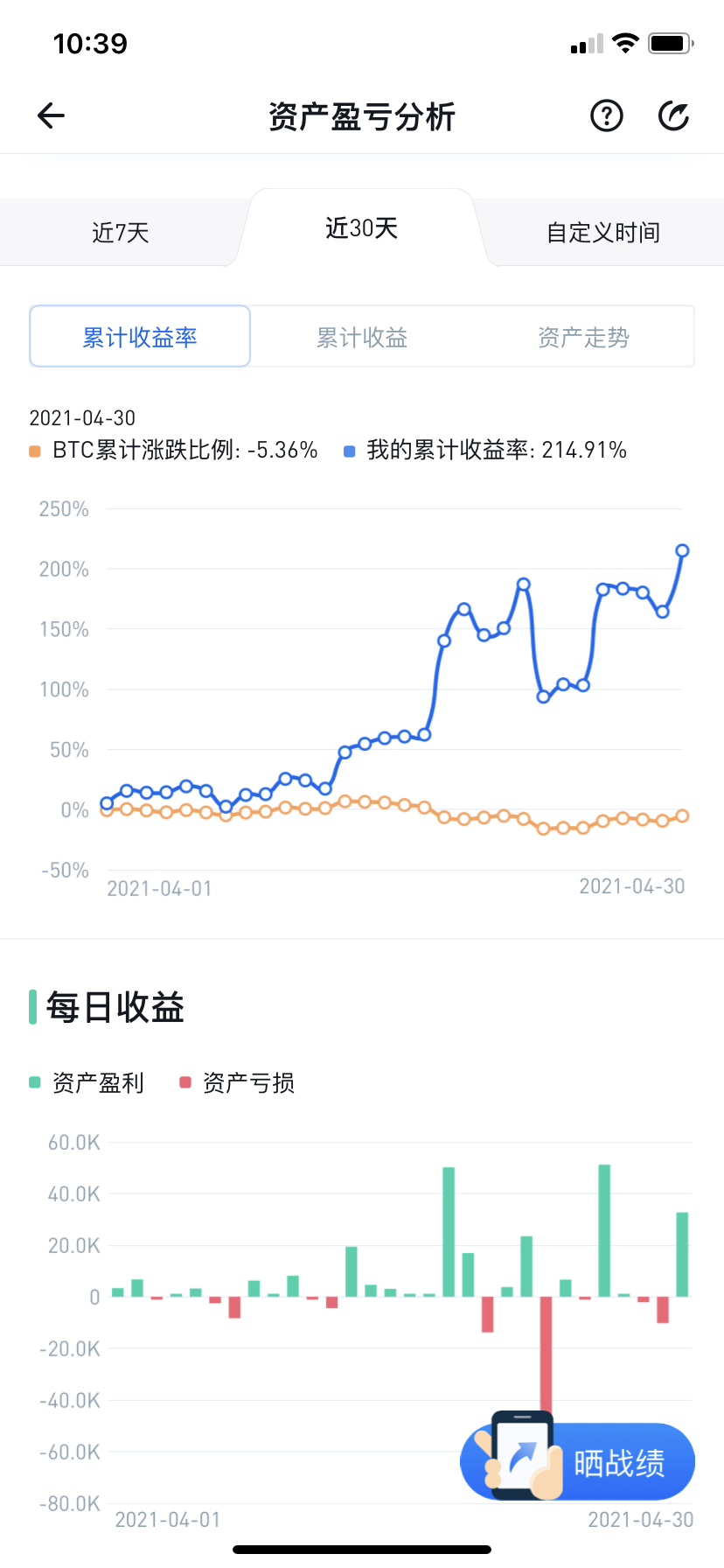Toggle the orange BTC累计涨跌比例 legend swatch
The image size is (724, 1568).
tap(35, 451)
